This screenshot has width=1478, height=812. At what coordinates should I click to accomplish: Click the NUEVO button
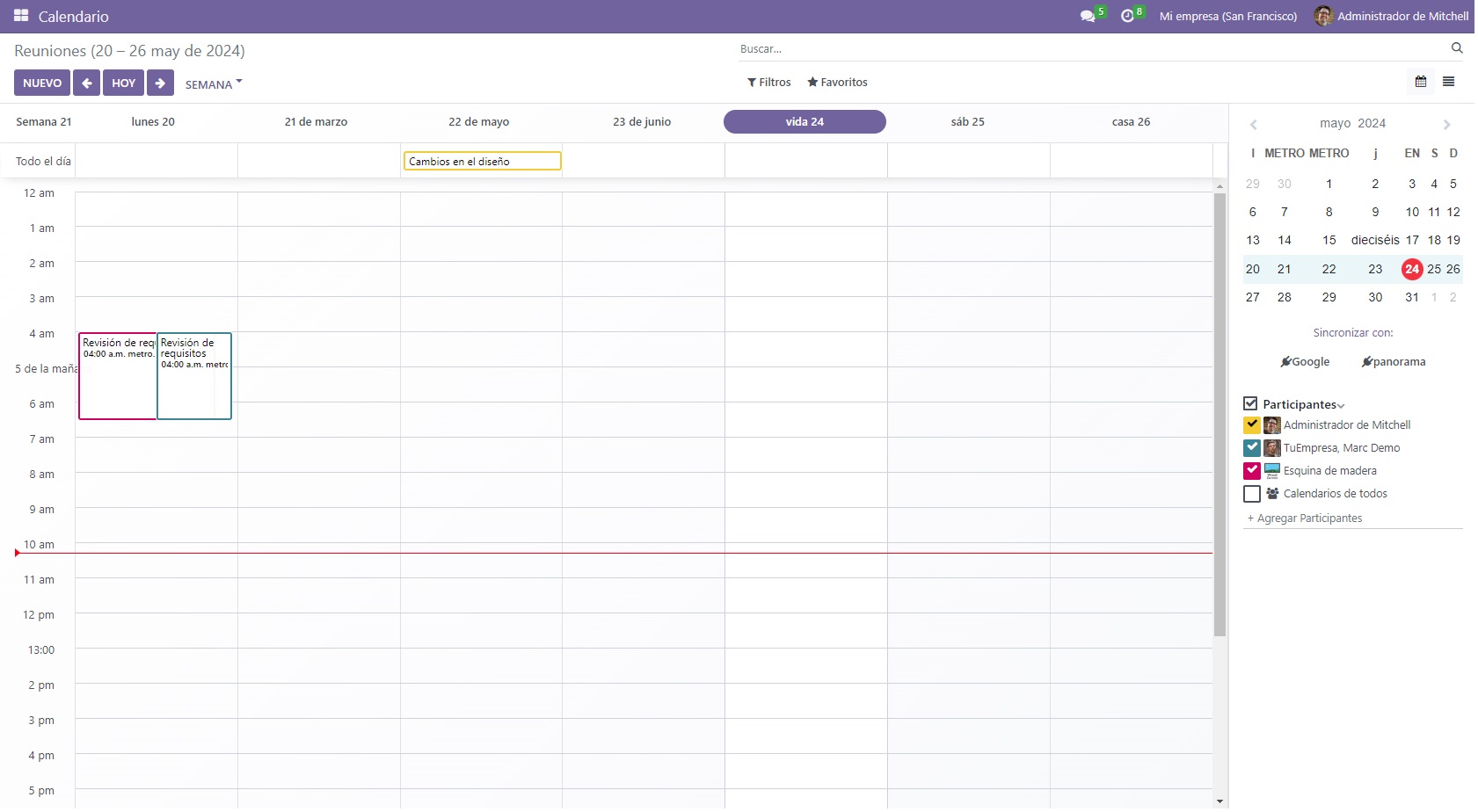click(42, 83)
